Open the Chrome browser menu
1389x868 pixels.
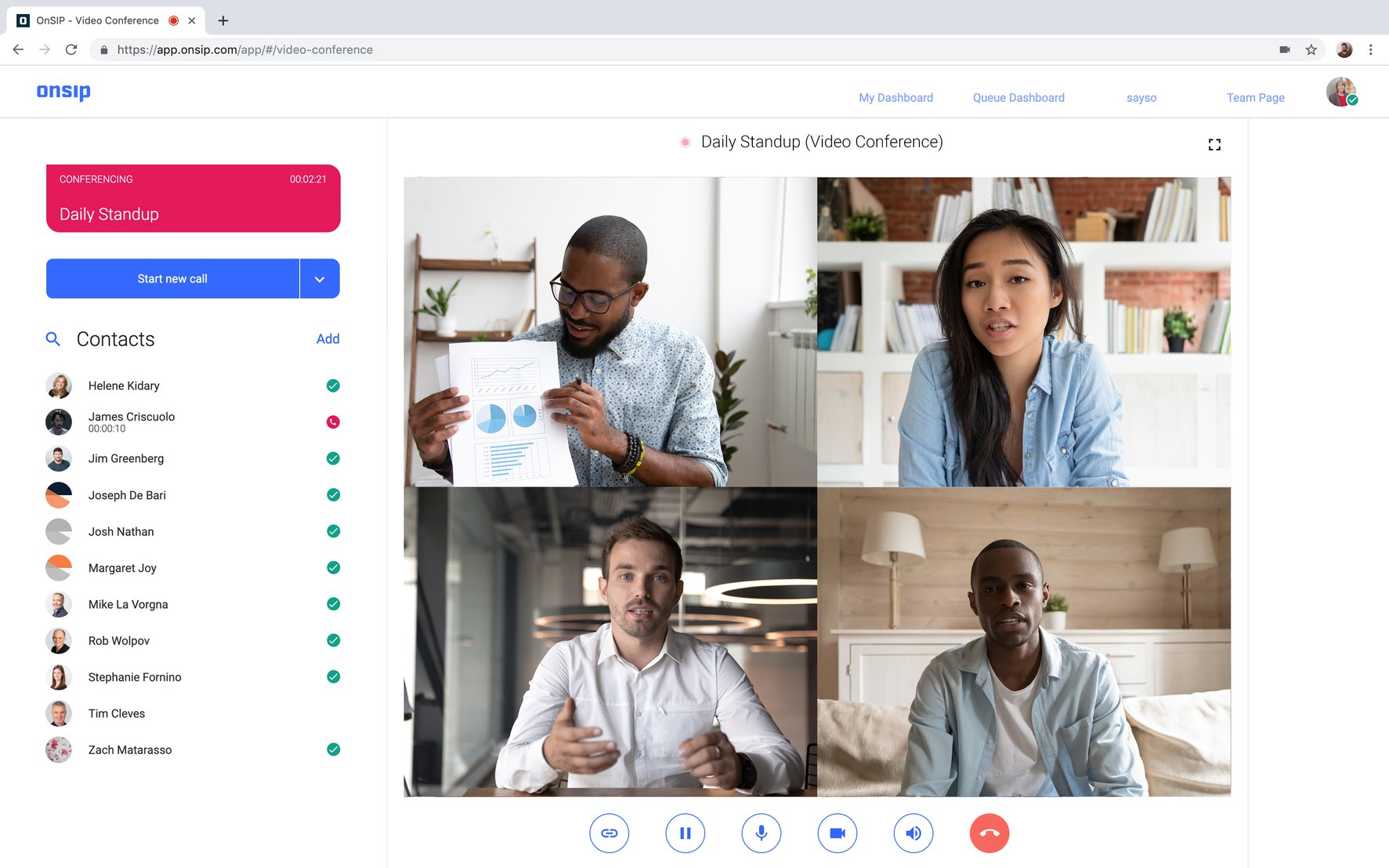tap(1371, 49)
